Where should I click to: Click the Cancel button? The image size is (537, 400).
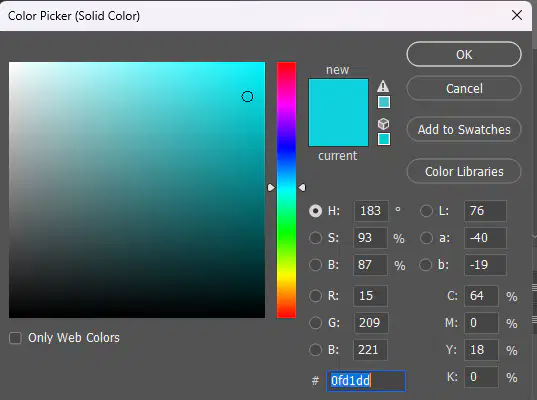click(464, 88)
